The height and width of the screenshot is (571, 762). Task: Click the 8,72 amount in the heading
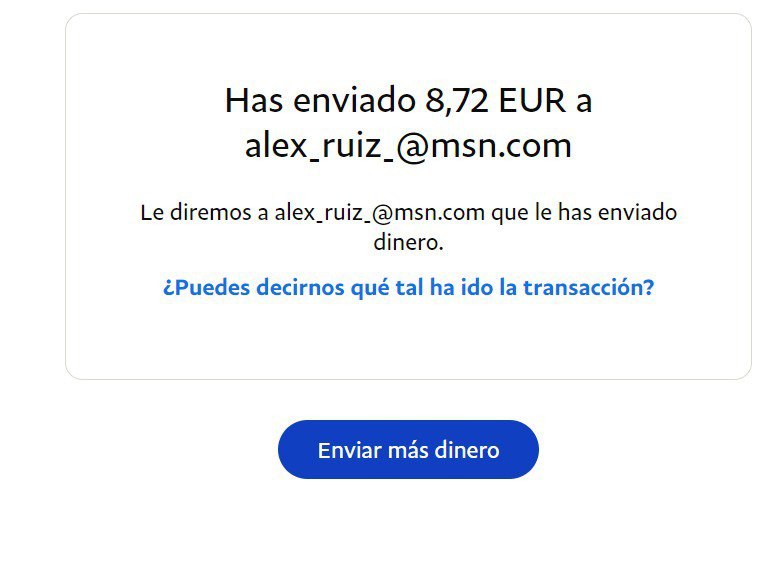456,101
